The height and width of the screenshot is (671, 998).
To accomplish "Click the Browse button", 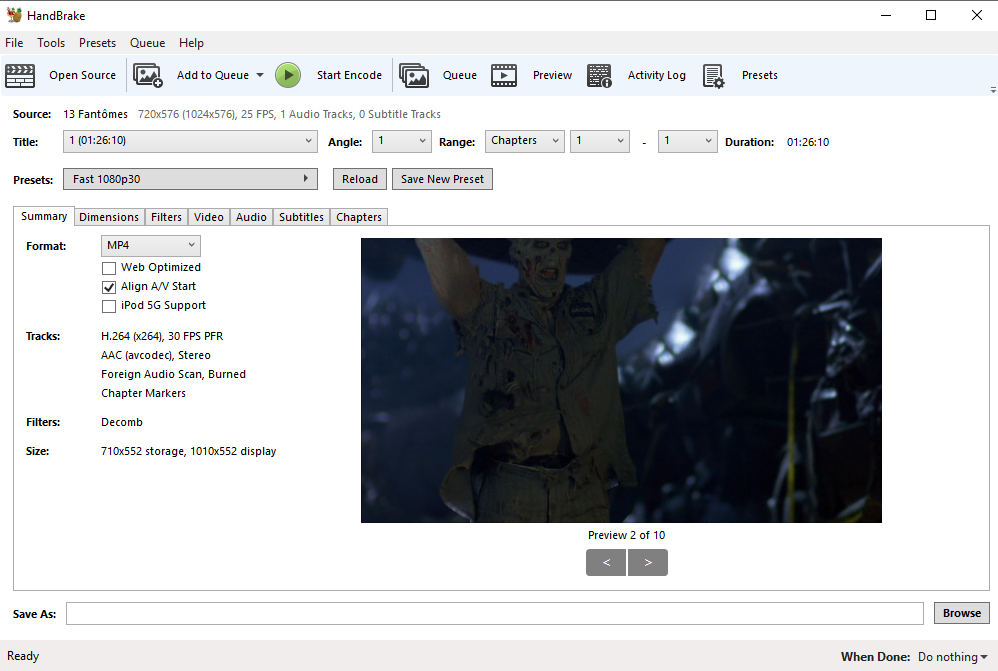I will tap(962, 613).
